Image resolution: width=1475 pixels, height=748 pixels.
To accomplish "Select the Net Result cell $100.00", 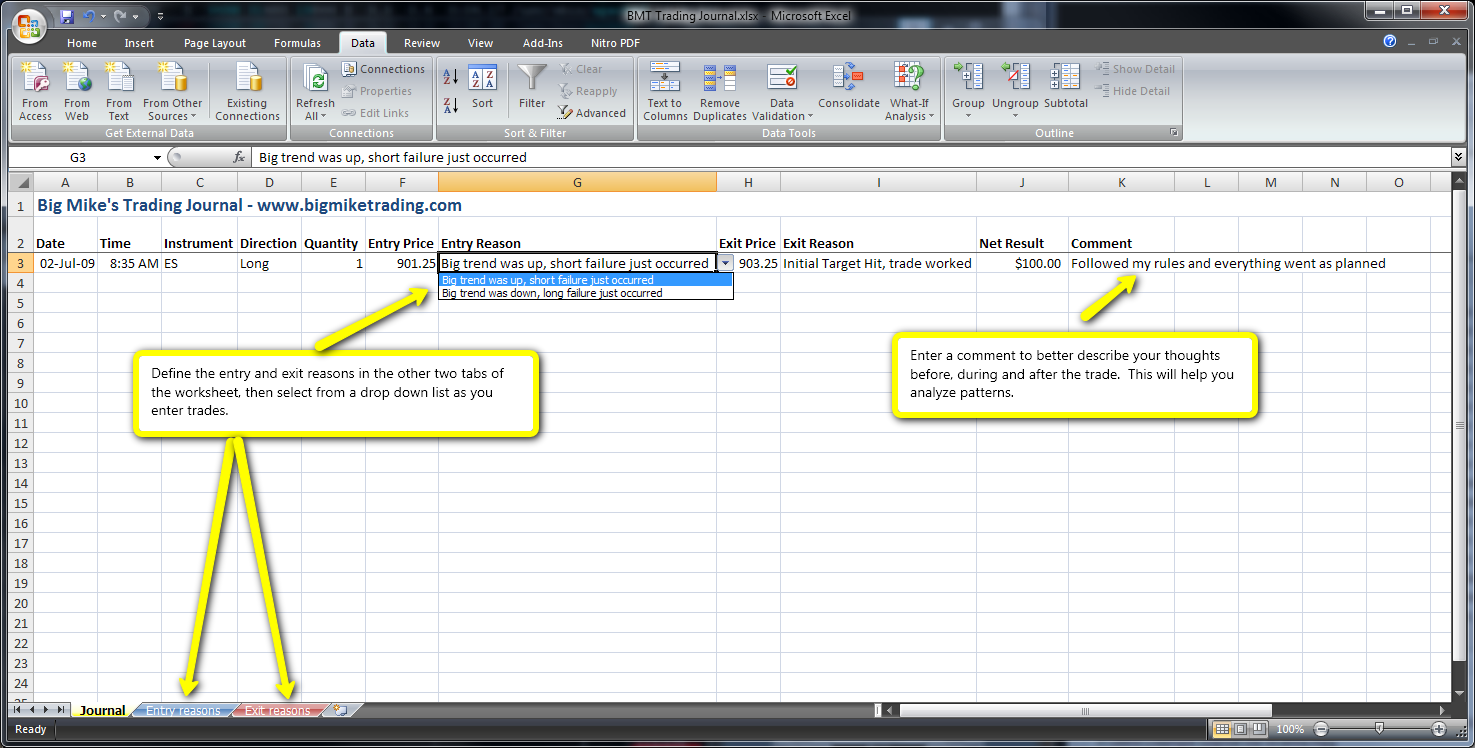I will [x=1022, y=263].
